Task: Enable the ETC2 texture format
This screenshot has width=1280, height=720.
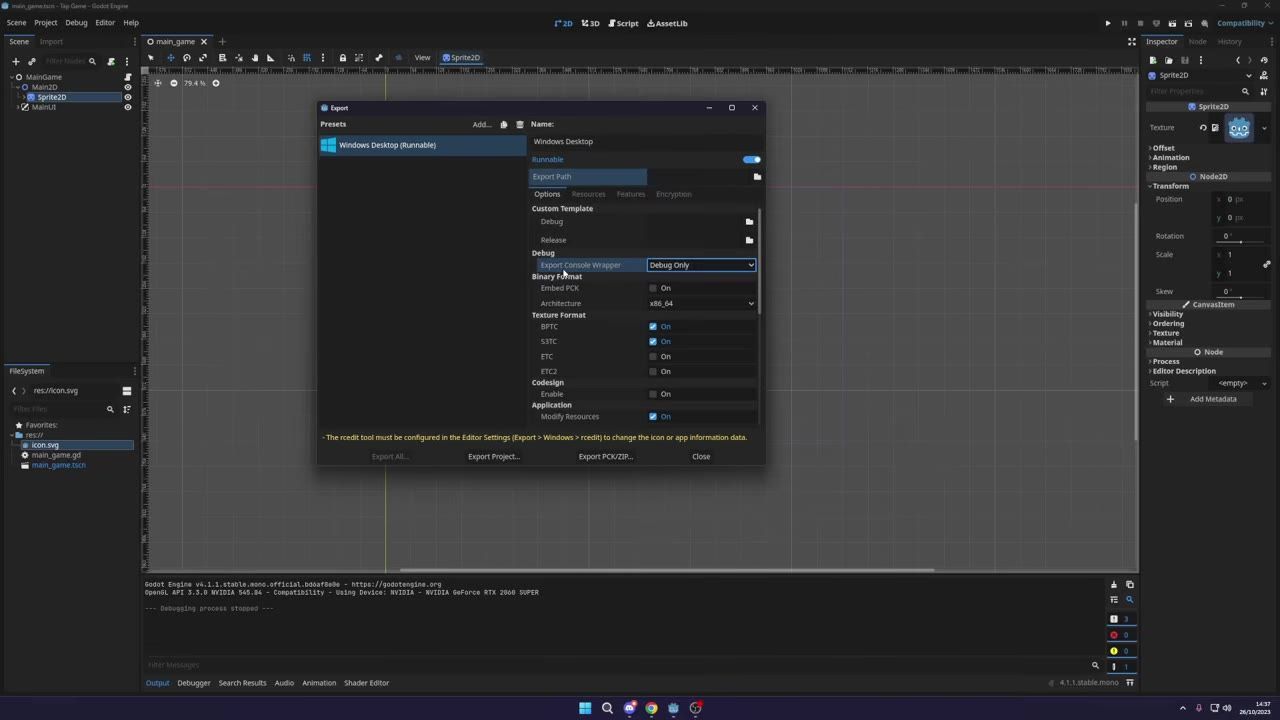Action: pyautogui.click(x=653, y=371)
